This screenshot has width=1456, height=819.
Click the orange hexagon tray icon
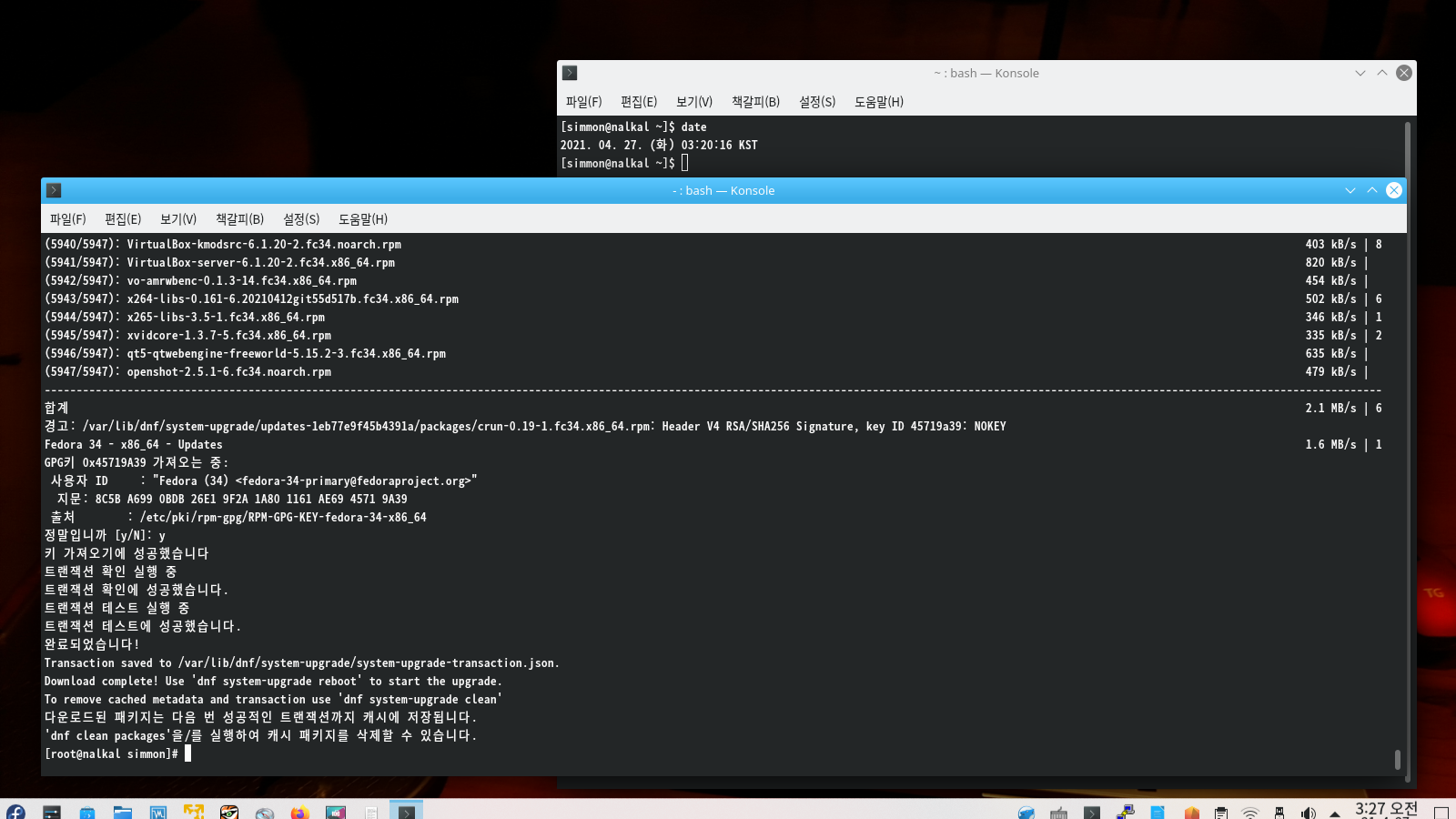pyautogui.click(x=1191, y=812)
